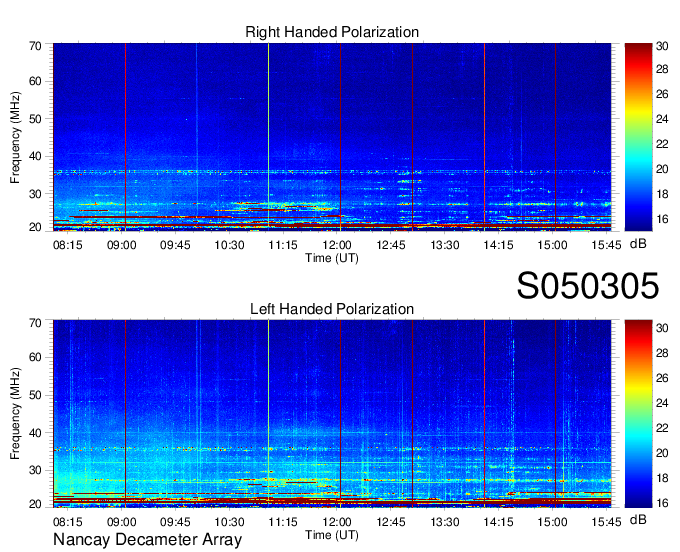Click the "13:30" tick under Right Handed plot
This screenshot has width=680, height=552.
pos(445,245)
